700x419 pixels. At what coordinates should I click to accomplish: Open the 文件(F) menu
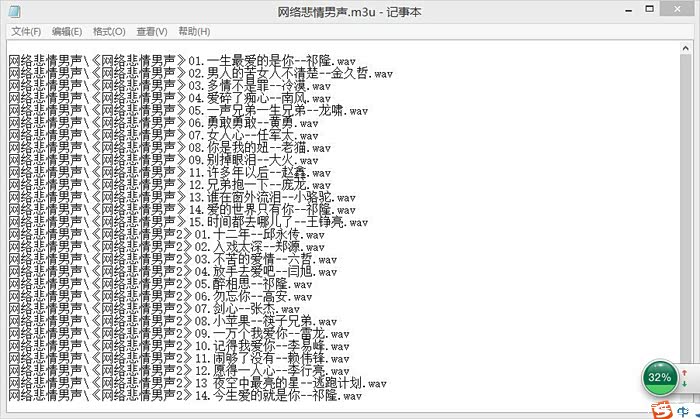(x=26, y=32)
